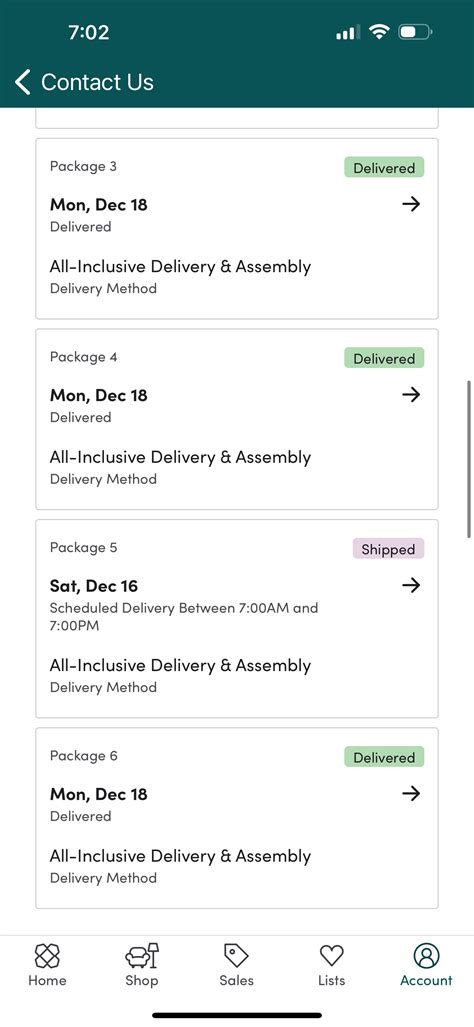Select the Delivered badge on Package 3
This screenshot has width=474, height=1027.
(x=384, y=168)
